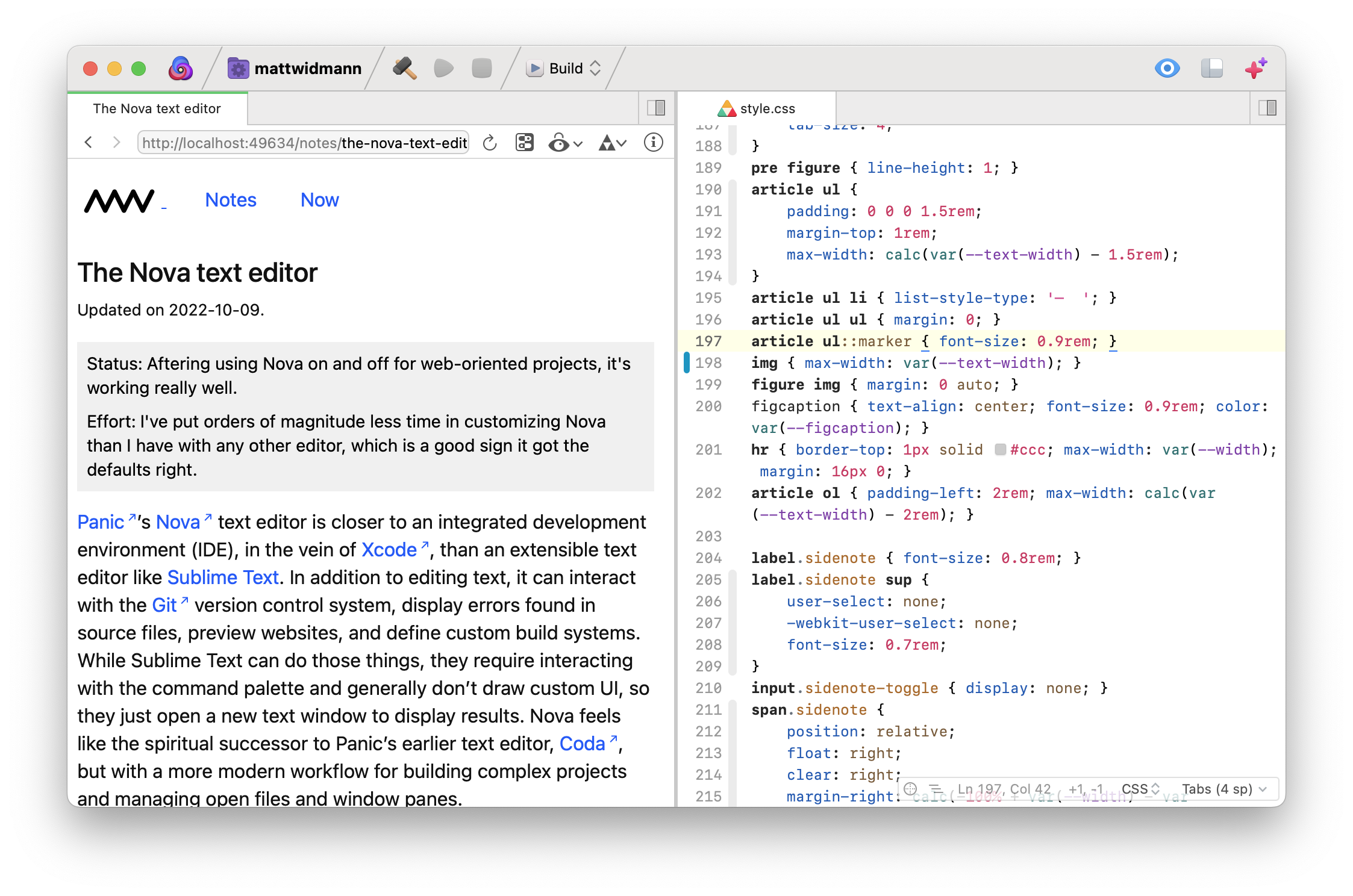
Task: Toggle the sidebar panel layout button
Action: click(x=1211, y=68)
